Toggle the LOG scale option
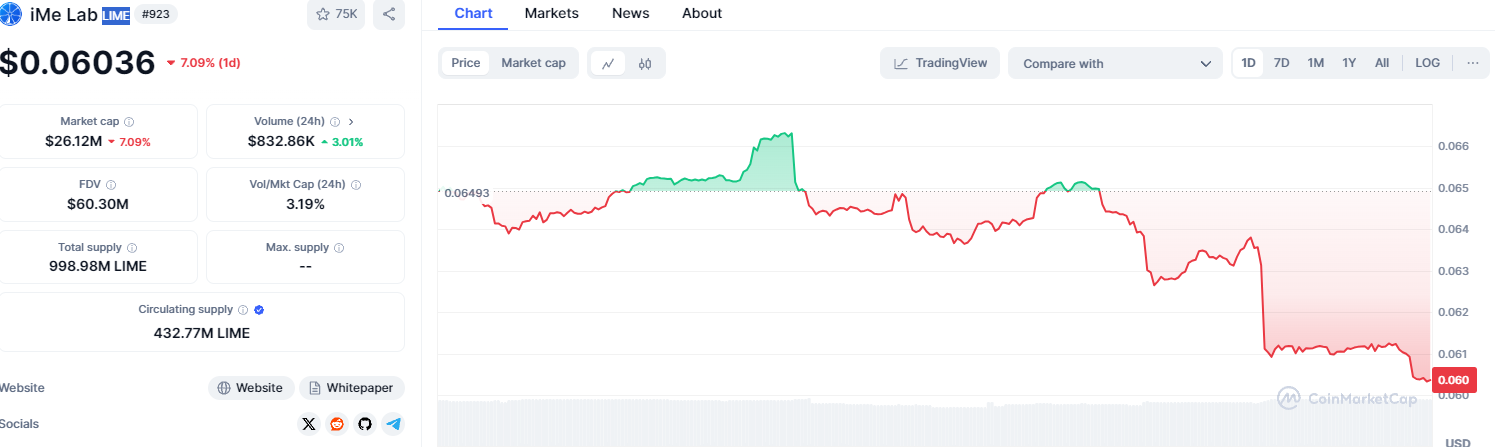The width and height of the screenshot is (1495, 447). (1427, 63)
